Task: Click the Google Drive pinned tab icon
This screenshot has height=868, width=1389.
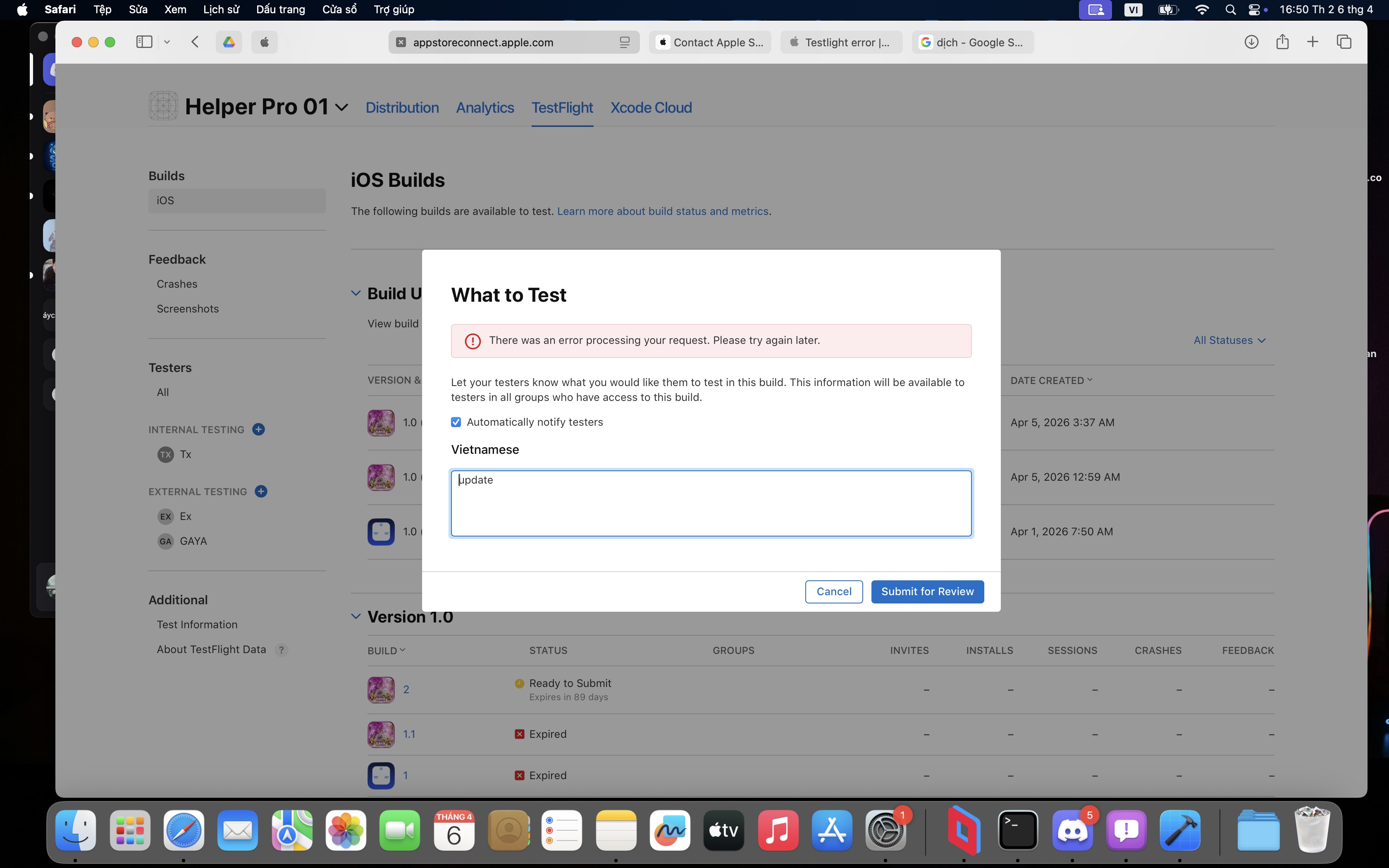Action: (x=229, y=42)
